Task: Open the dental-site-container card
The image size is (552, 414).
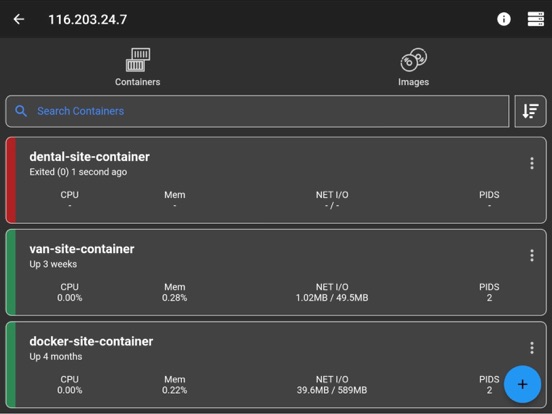Action: tap(276, 180)
